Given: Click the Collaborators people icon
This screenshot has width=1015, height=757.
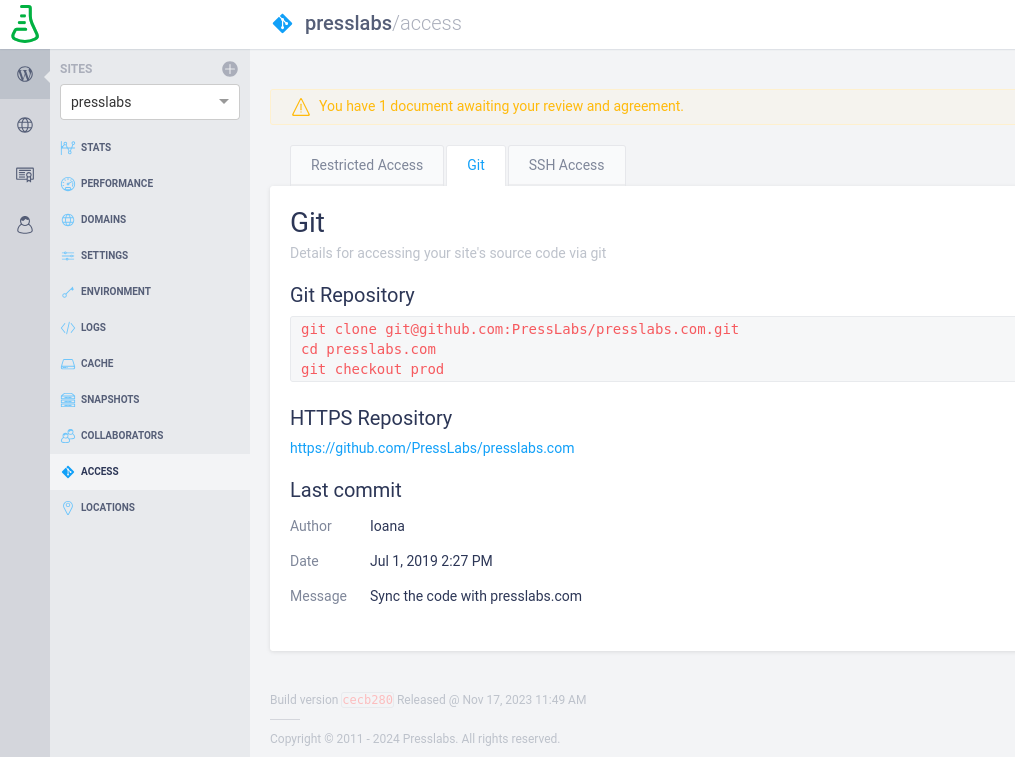Looking at the screenshot, I should coord(67,436).
